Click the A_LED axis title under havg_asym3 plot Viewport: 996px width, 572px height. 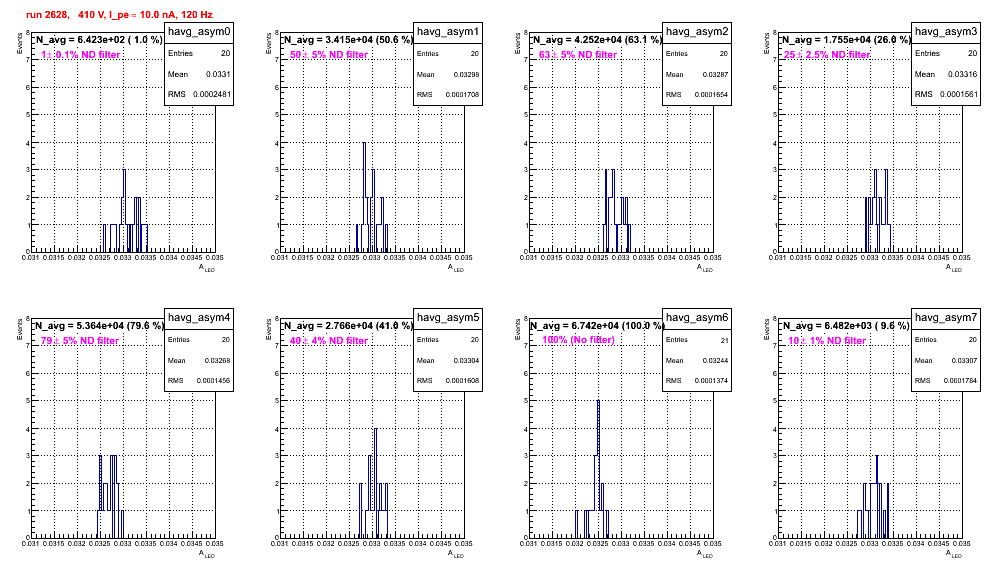(x=954, y=268)
